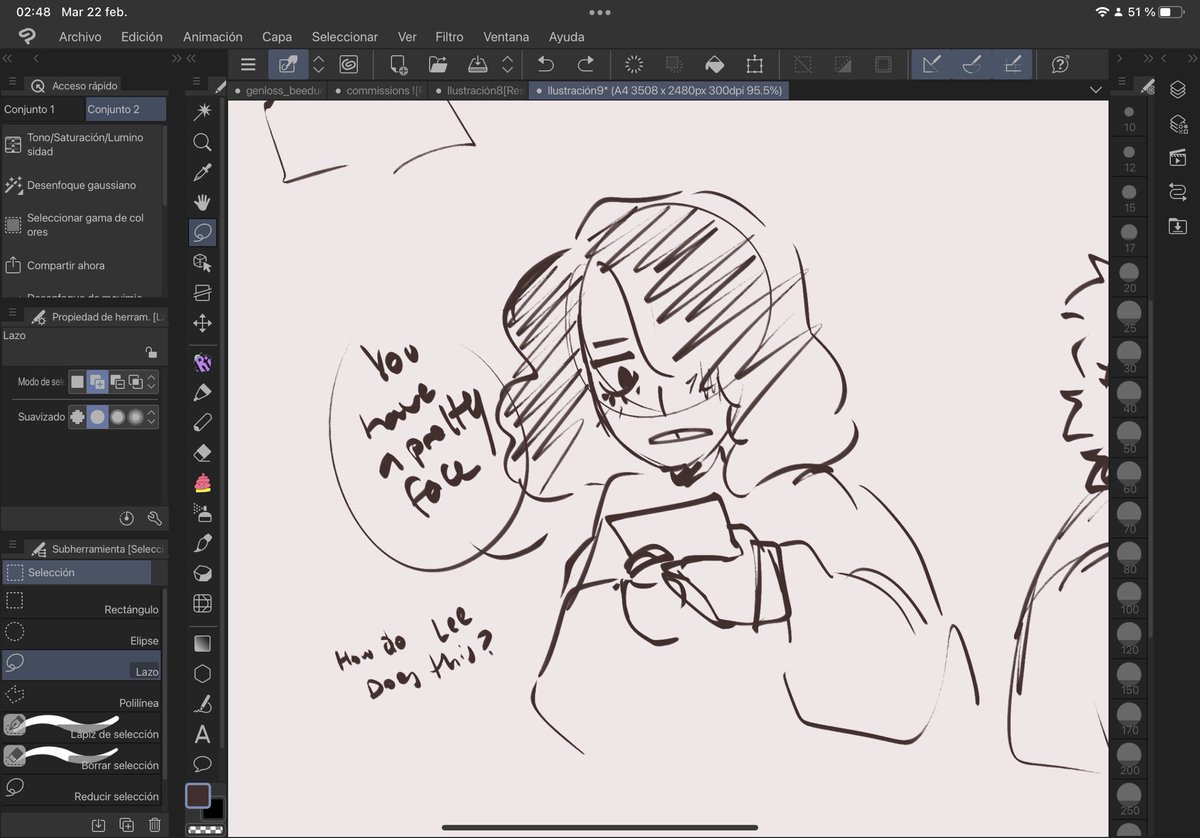Choose the Elipse sub tool

[81, 634]
